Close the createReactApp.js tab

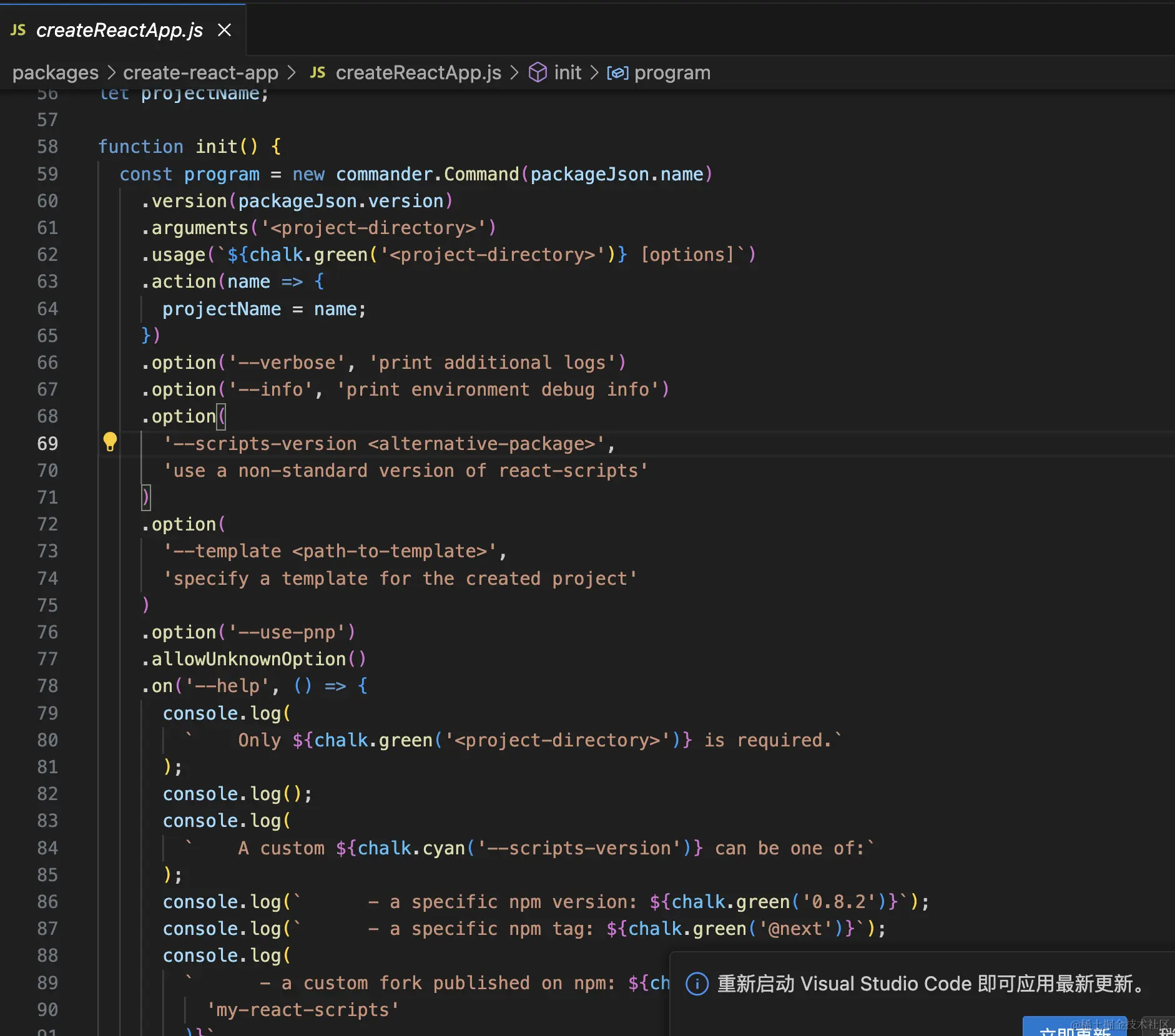pos(224,30)
